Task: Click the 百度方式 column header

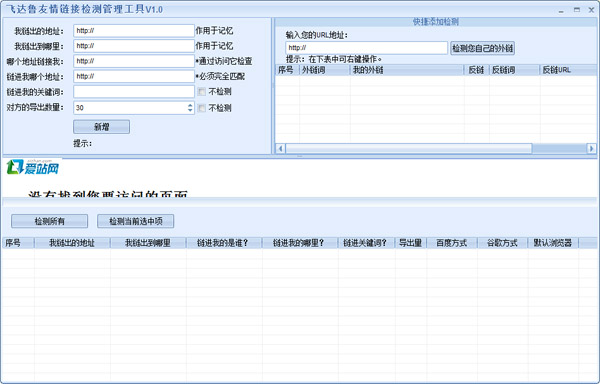Action: (x=452, y=243)
